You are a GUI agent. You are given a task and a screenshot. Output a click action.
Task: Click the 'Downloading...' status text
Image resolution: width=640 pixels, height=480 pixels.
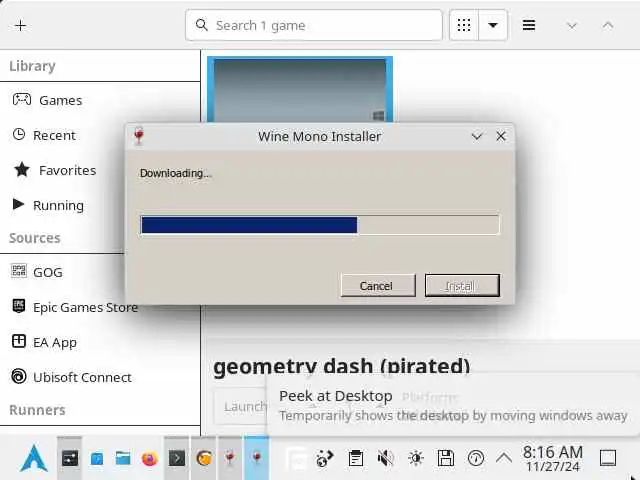[x=176, y=173]
